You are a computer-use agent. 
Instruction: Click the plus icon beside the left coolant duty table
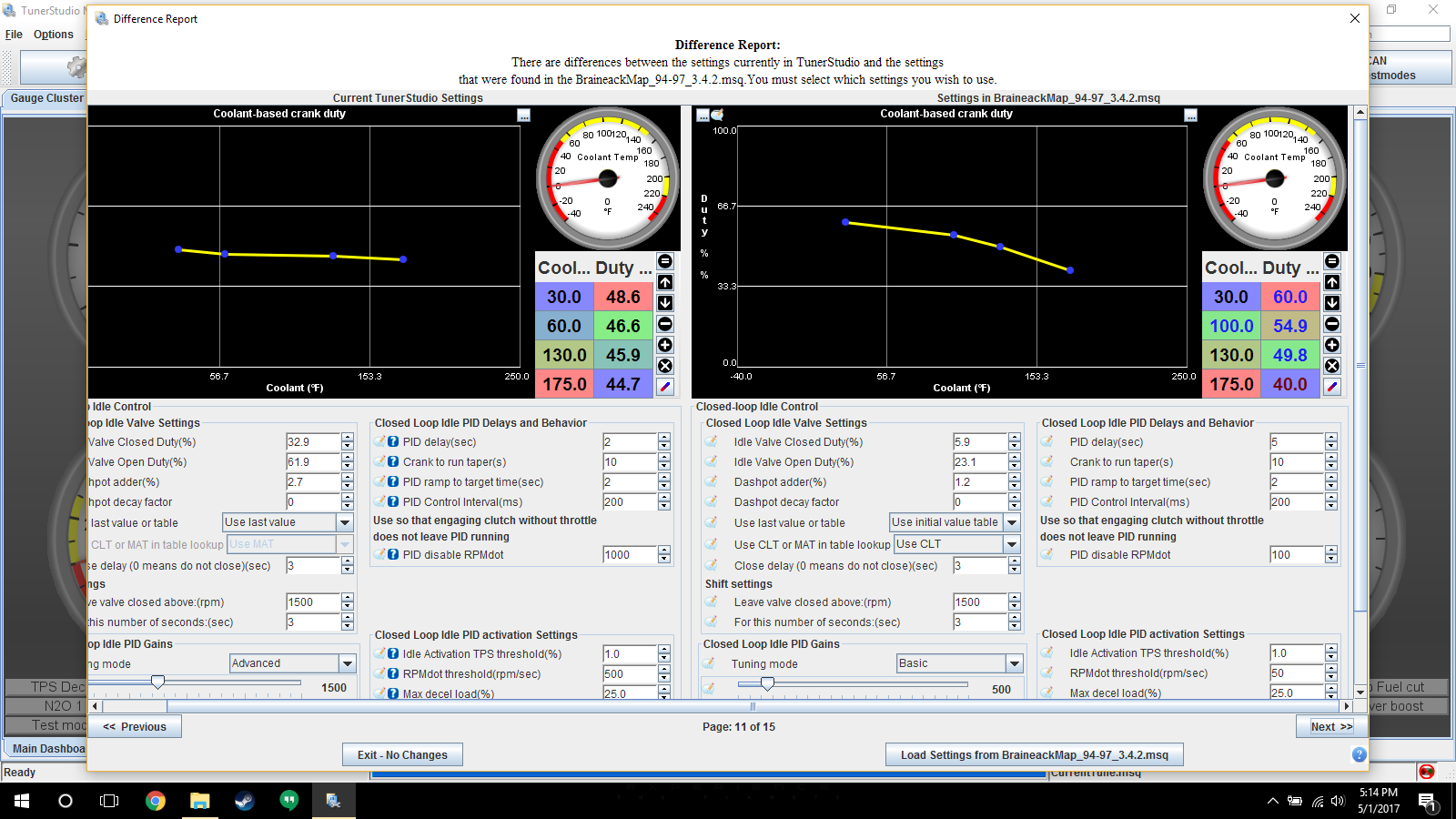coord(665,345)
